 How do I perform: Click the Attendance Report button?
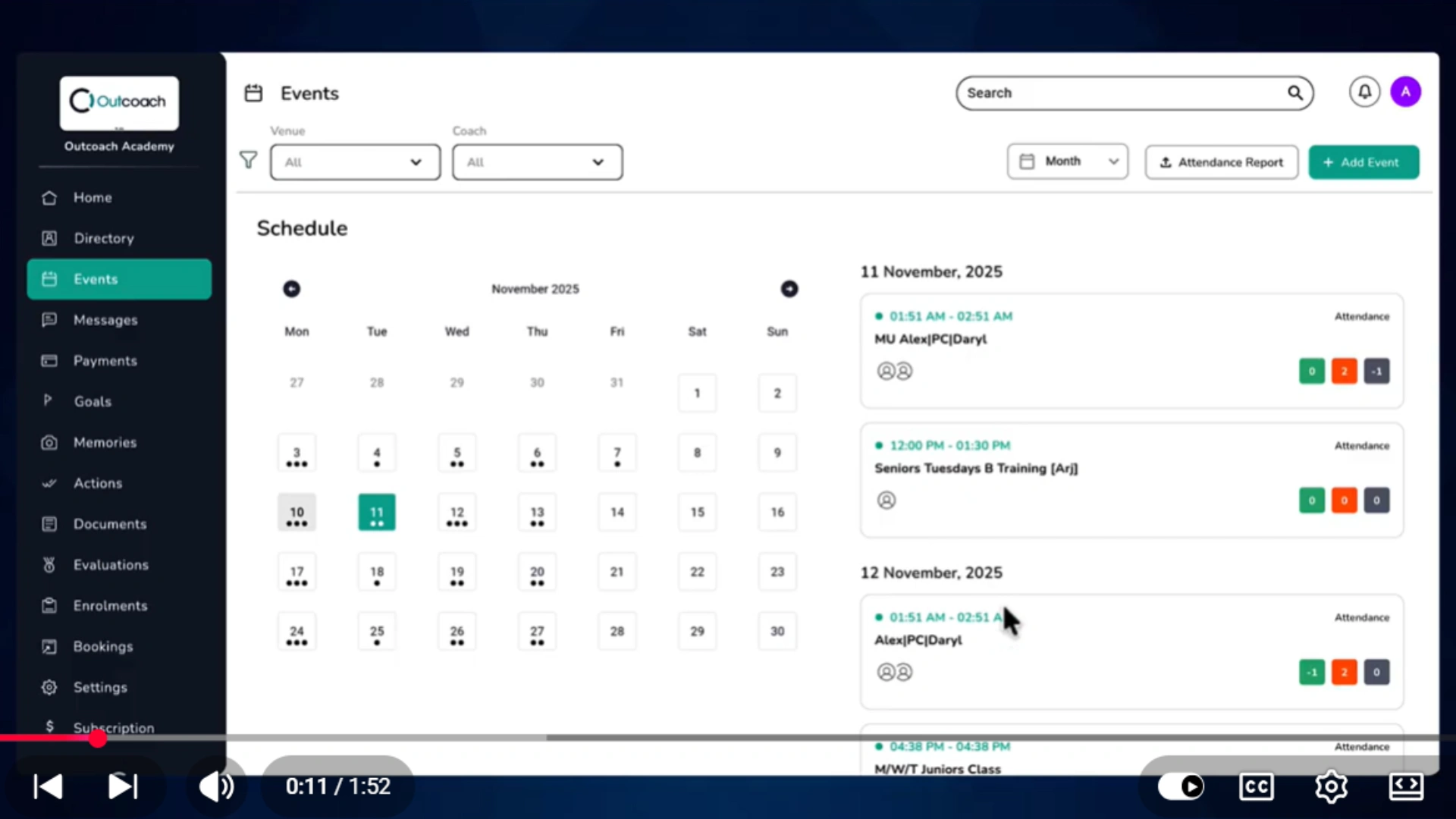pos(1221,162)
